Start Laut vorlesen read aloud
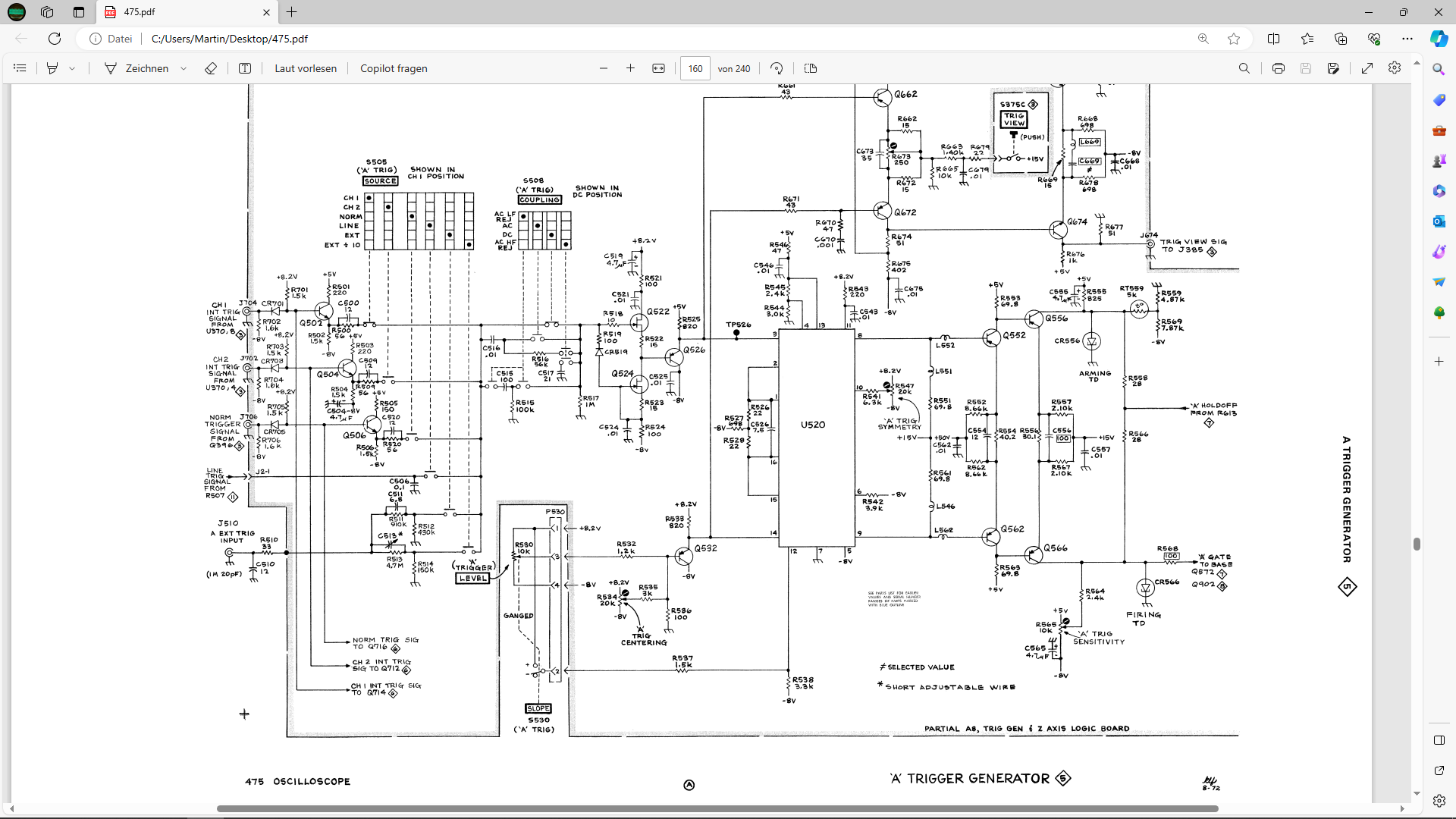This screenshot has height=819, width=1456. click(x=306, y=68)
